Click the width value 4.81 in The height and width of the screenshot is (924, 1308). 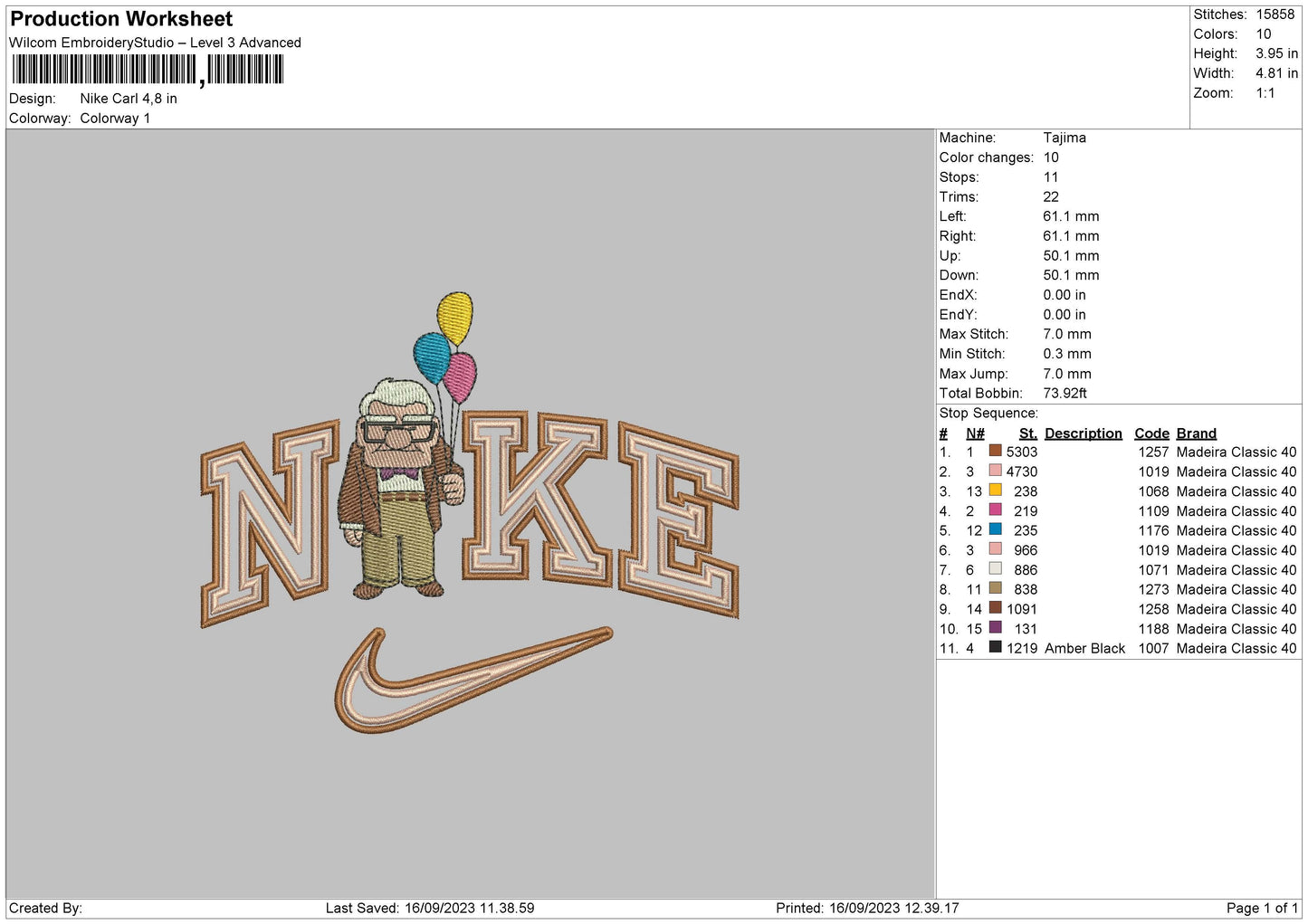pyautogui.click(x=1276, y=73)
